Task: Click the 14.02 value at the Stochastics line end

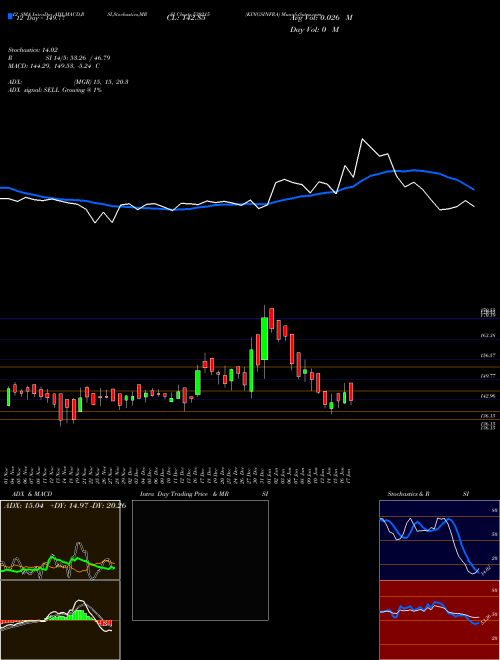Action: point(485,571)
